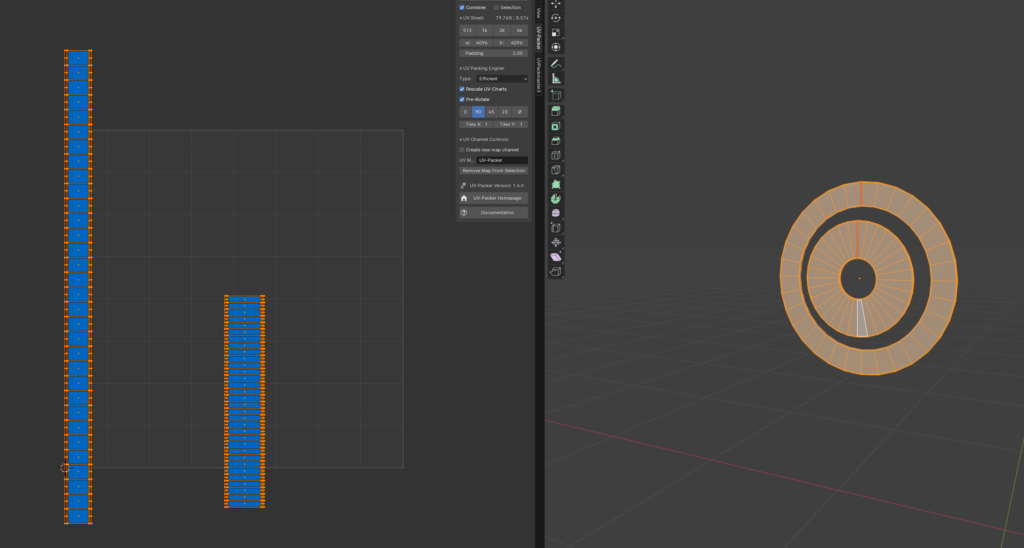Viewport: 1024px width, 548px height.
Task: Open the UVPackmaster3 sidebar tab
Action: click(x=538, y=75)
